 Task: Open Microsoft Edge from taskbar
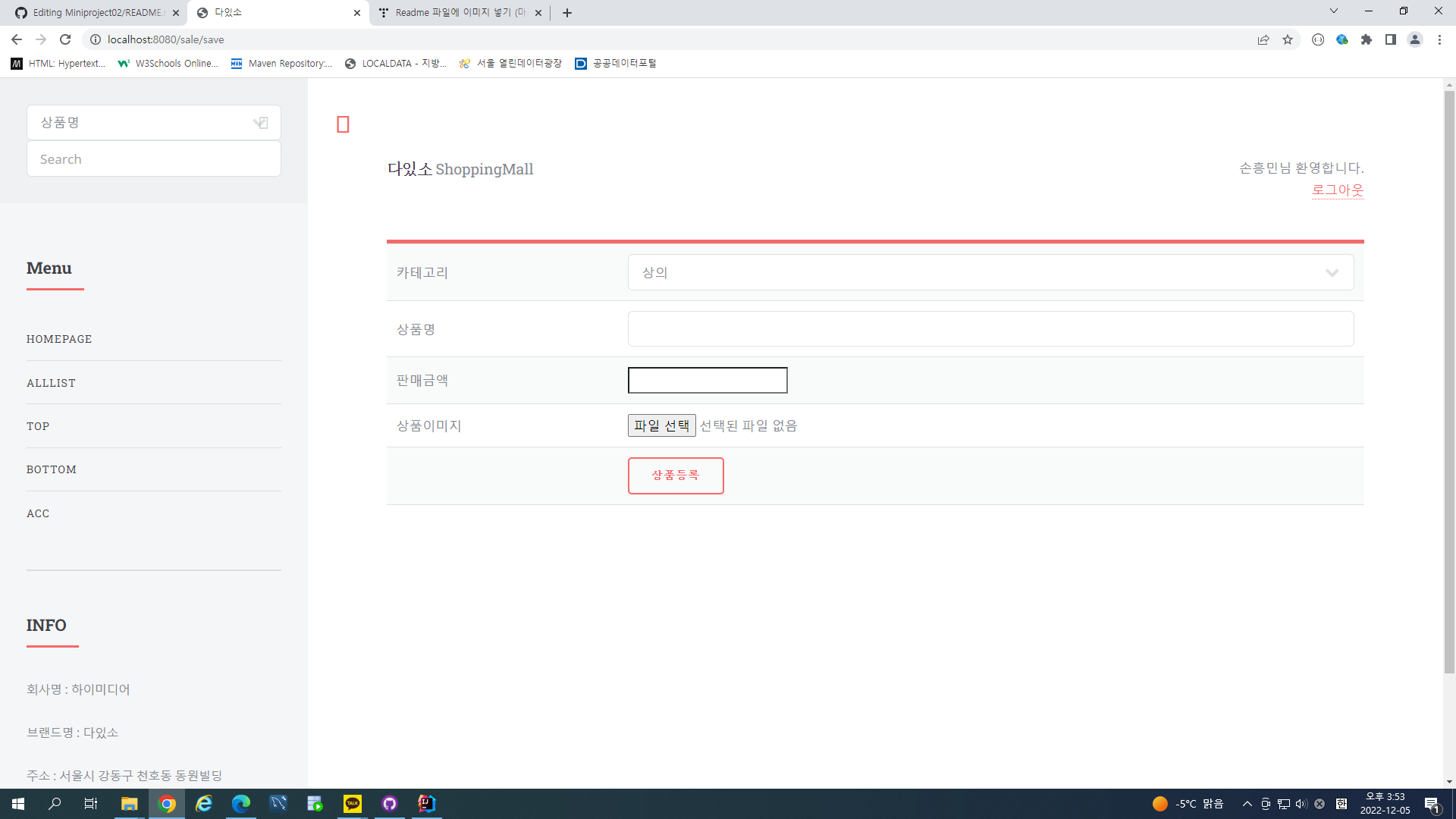click(241, 804)
